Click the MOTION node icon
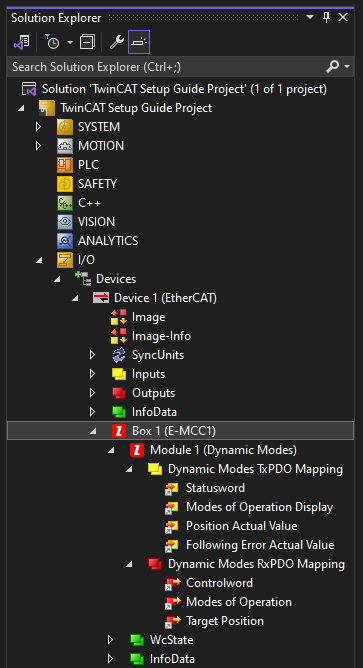The height and width of the screenshot is (668, 363). coord(65,146)
